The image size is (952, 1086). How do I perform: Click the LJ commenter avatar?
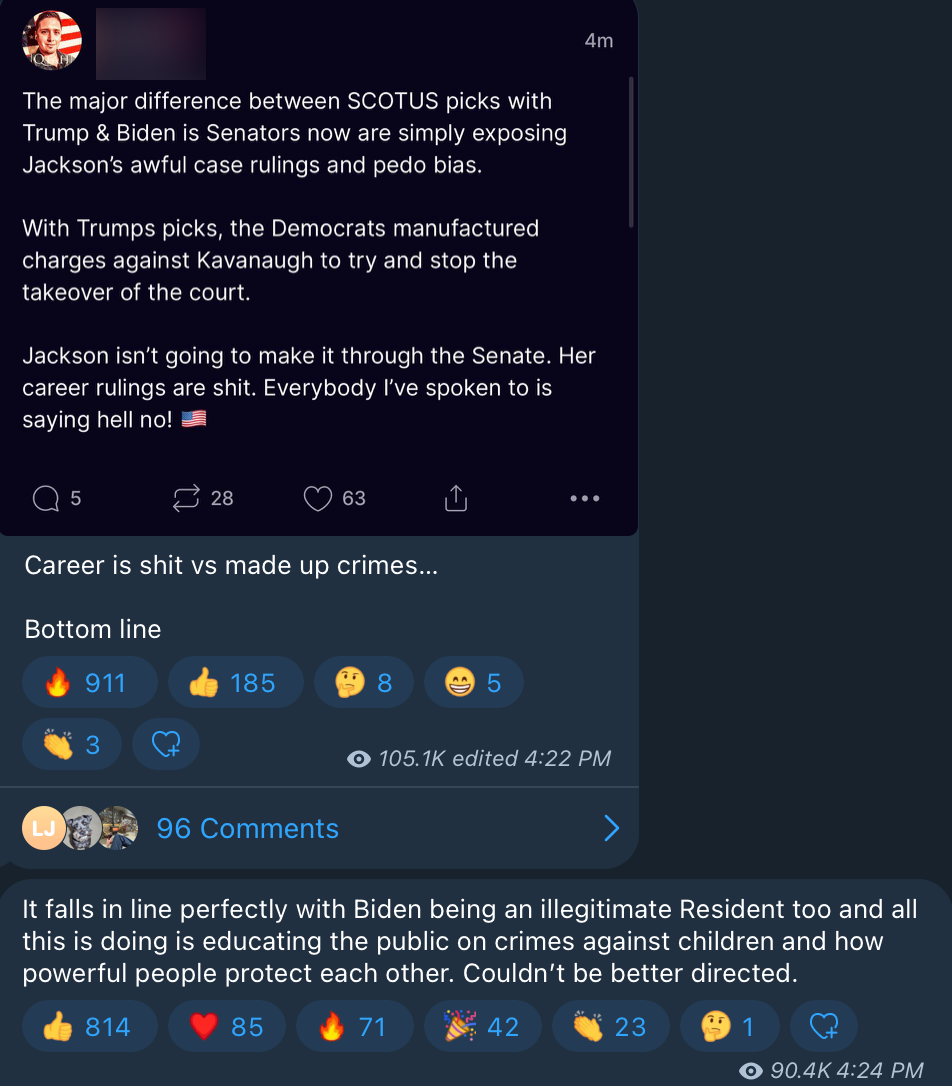point(43,828)
